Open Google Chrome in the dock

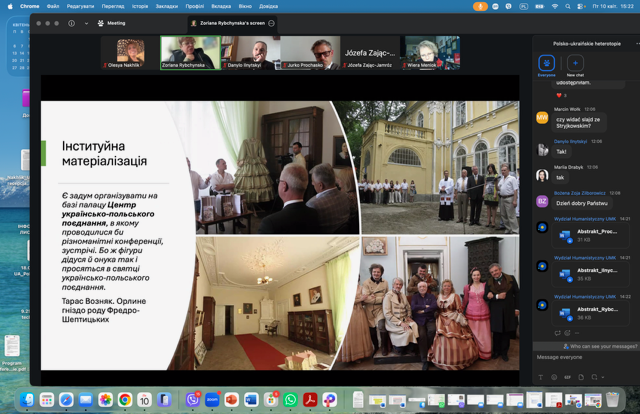[124, 399]
